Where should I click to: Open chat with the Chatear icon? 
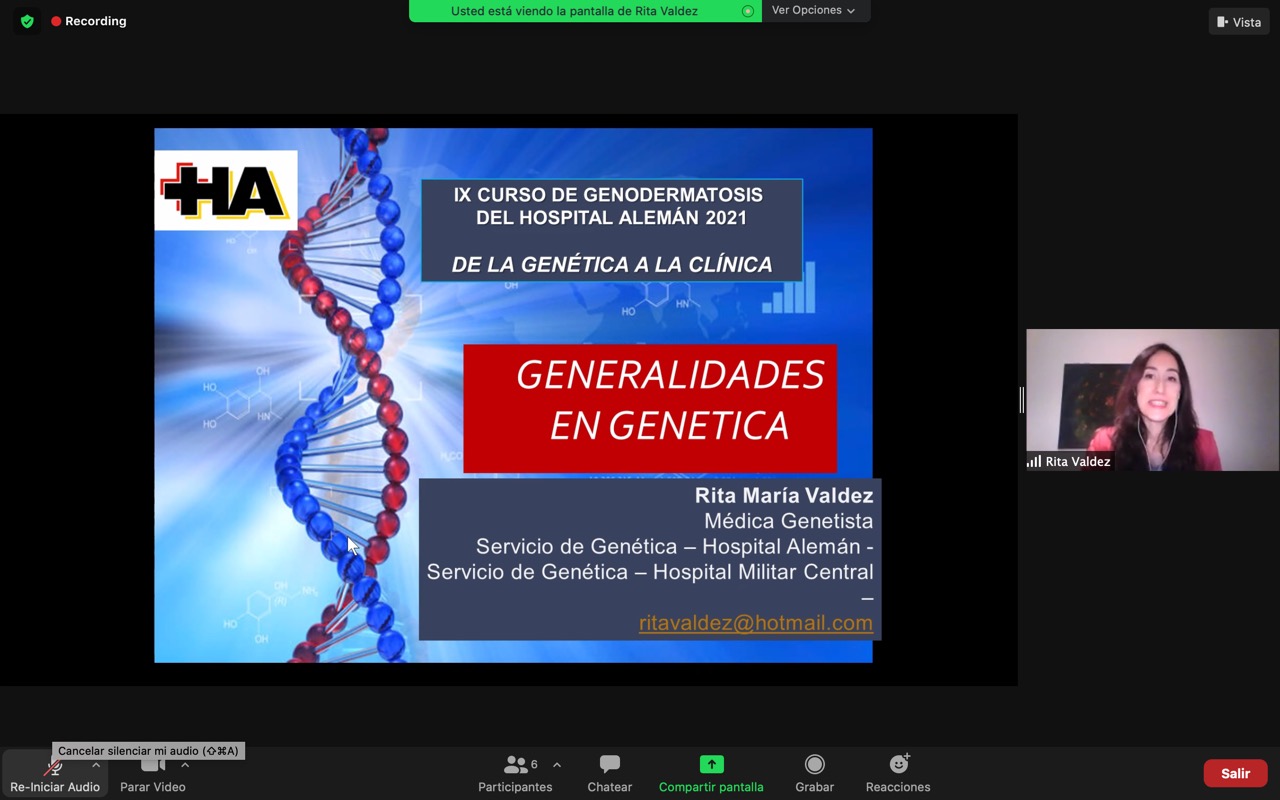point(609,765)
